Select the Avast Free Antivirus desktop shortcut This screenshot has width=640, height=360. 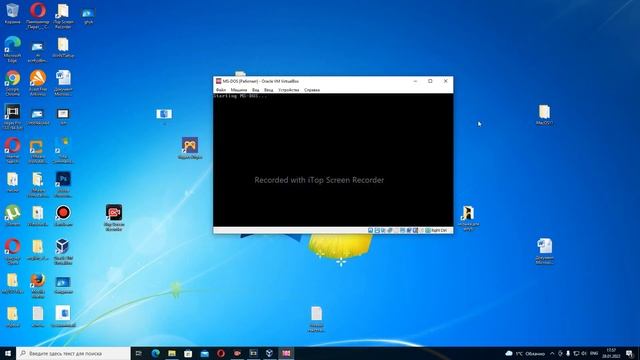coord(38,83)
